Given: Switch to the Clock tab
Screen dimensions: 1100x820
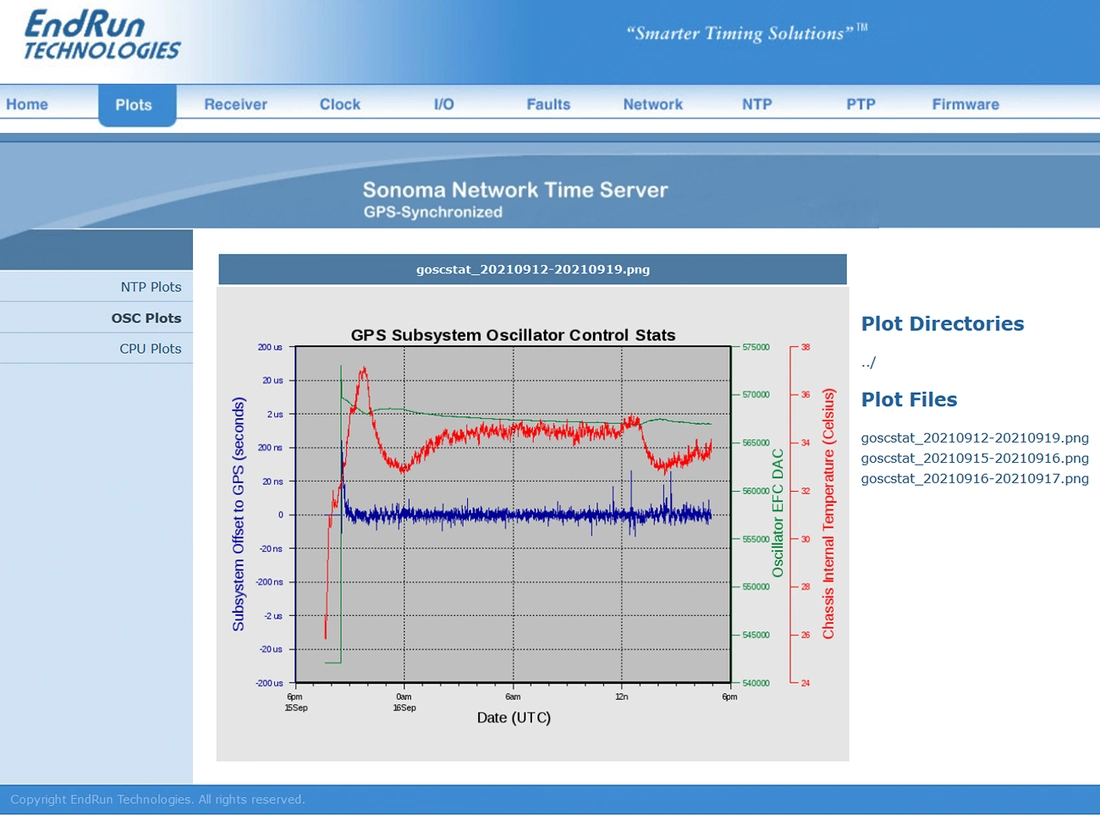Looking at the screenshot, I should click(340, 105).
